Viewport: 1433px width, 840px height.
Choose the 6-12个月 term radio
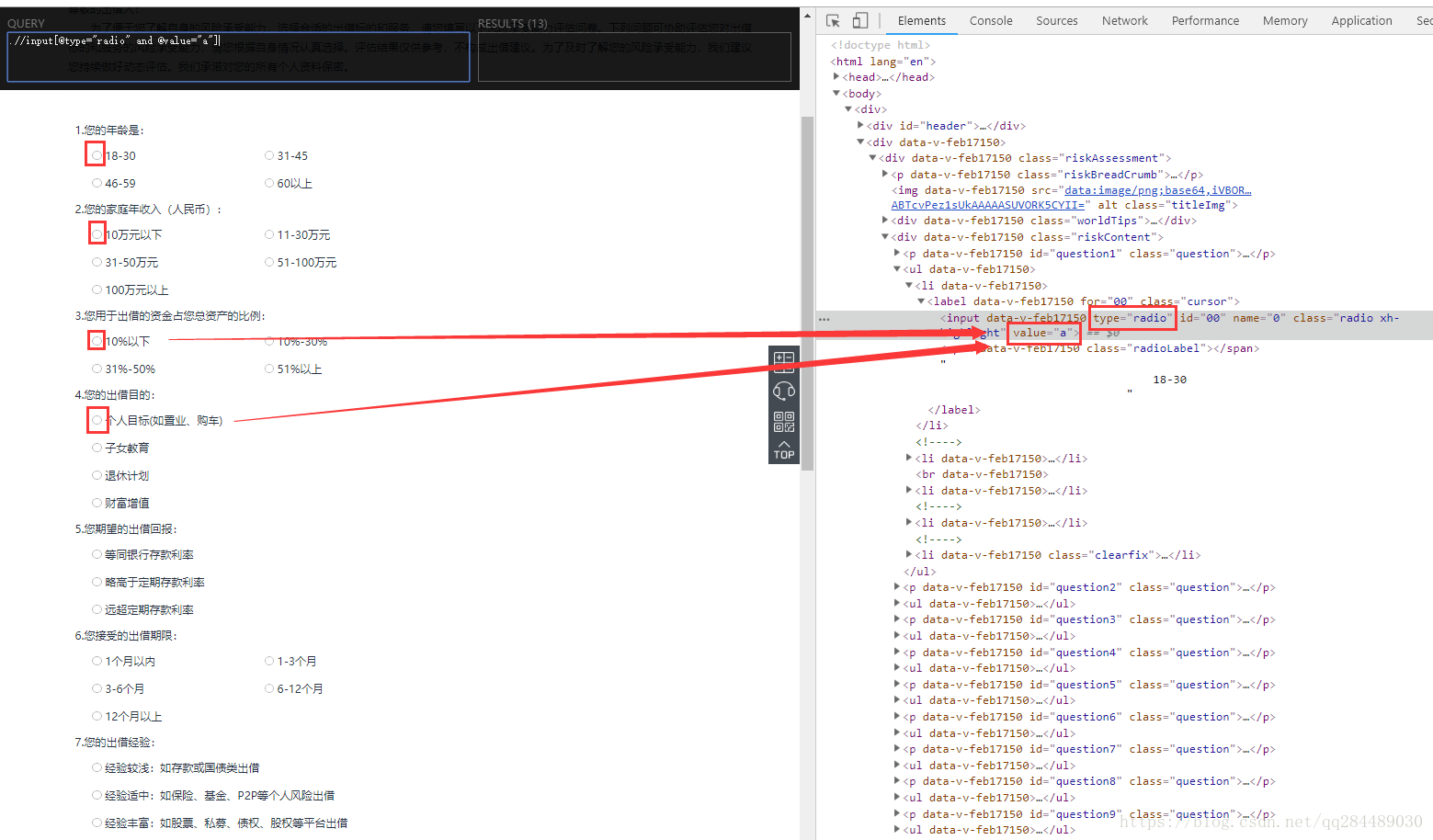coord(269,688)
